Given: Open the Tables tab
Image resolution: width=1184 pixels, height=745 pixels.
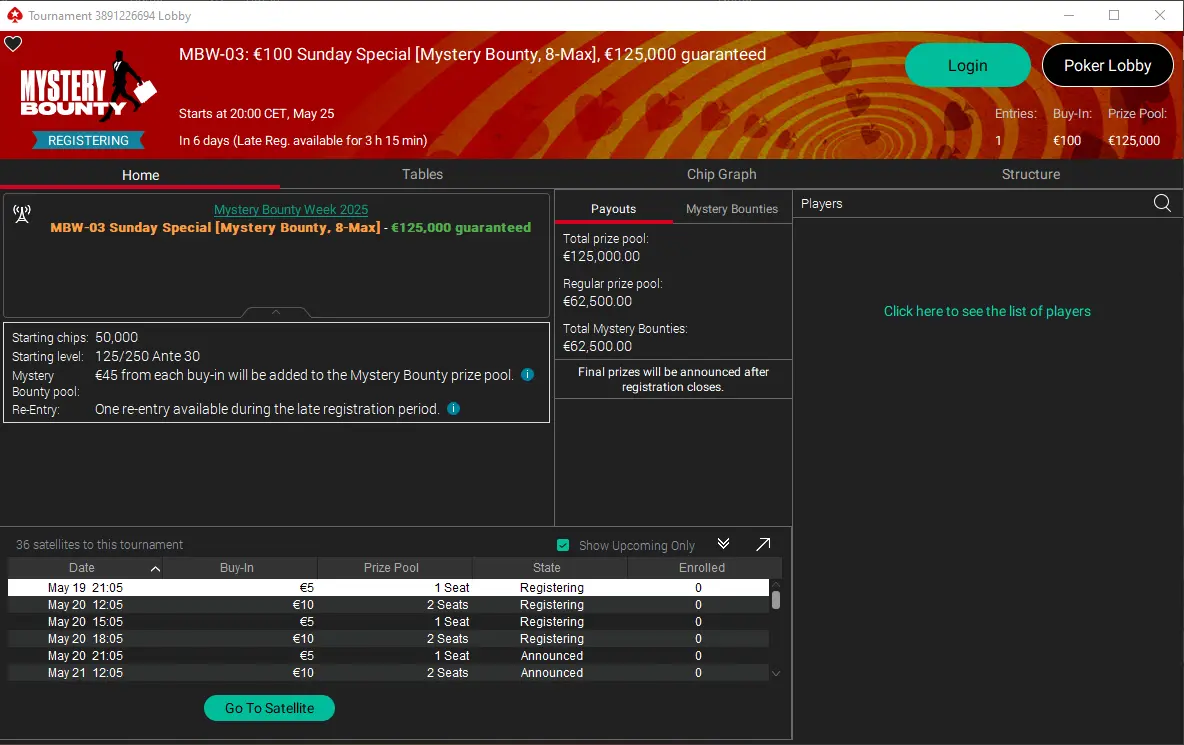Looking at the screenshot, I should [422, 174].
